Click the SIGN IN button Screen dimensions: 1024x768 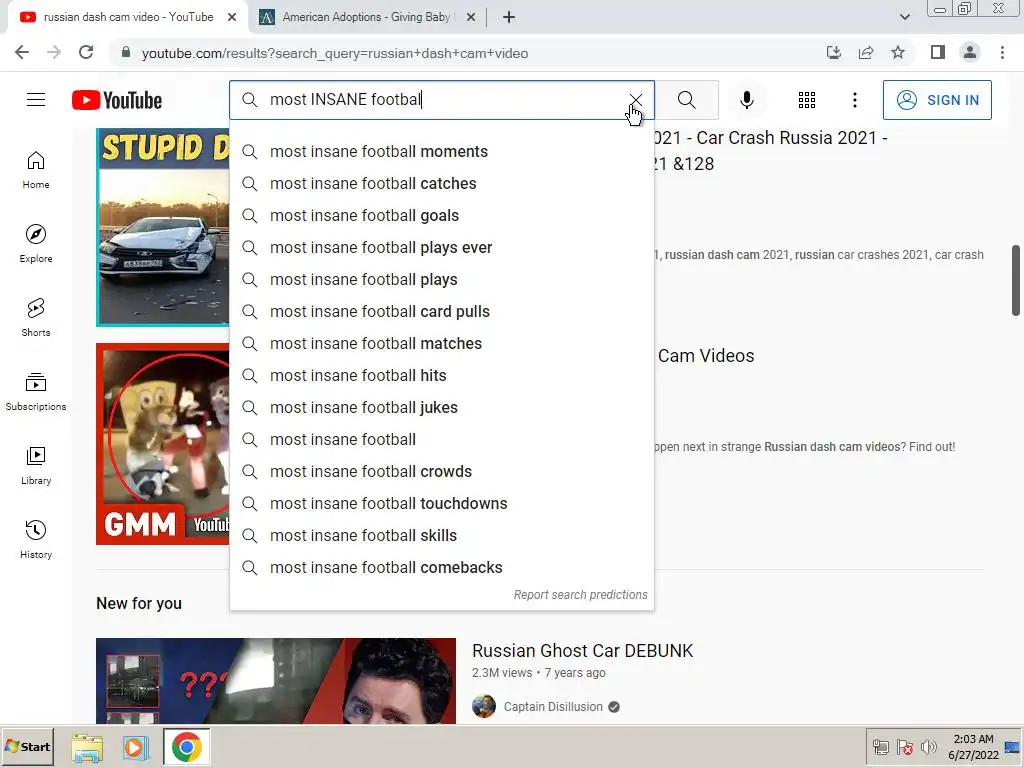pos(937,100)
